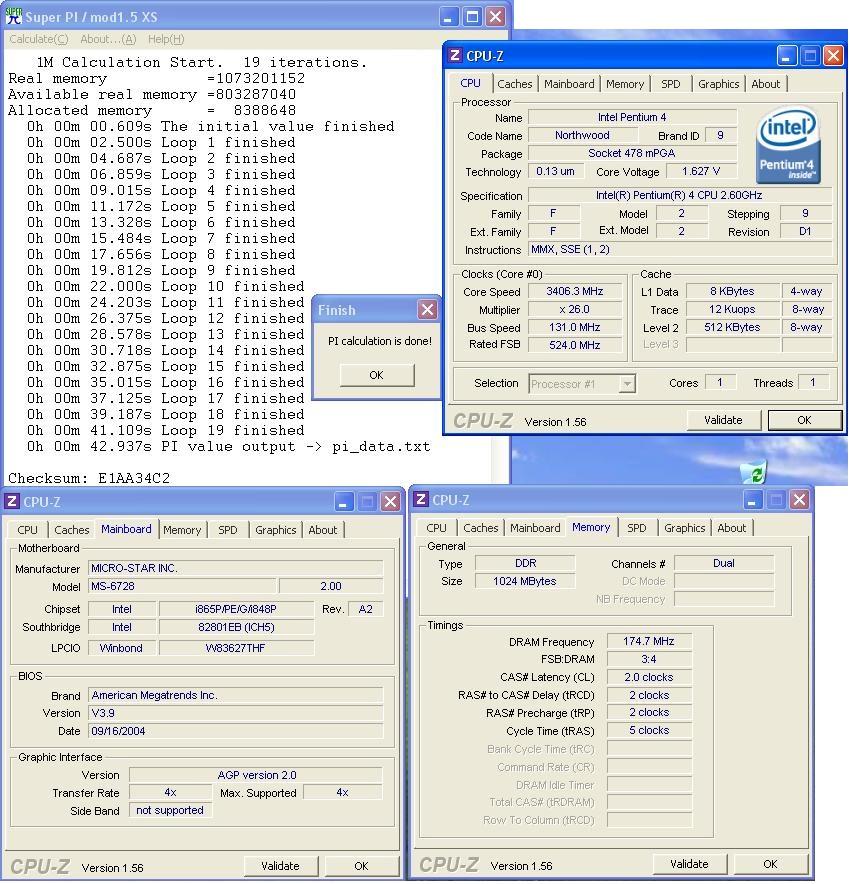The image size is (850, 884).
Task: Select Caches tab in Memory CPU-Z window
Action: click(480, 528)
